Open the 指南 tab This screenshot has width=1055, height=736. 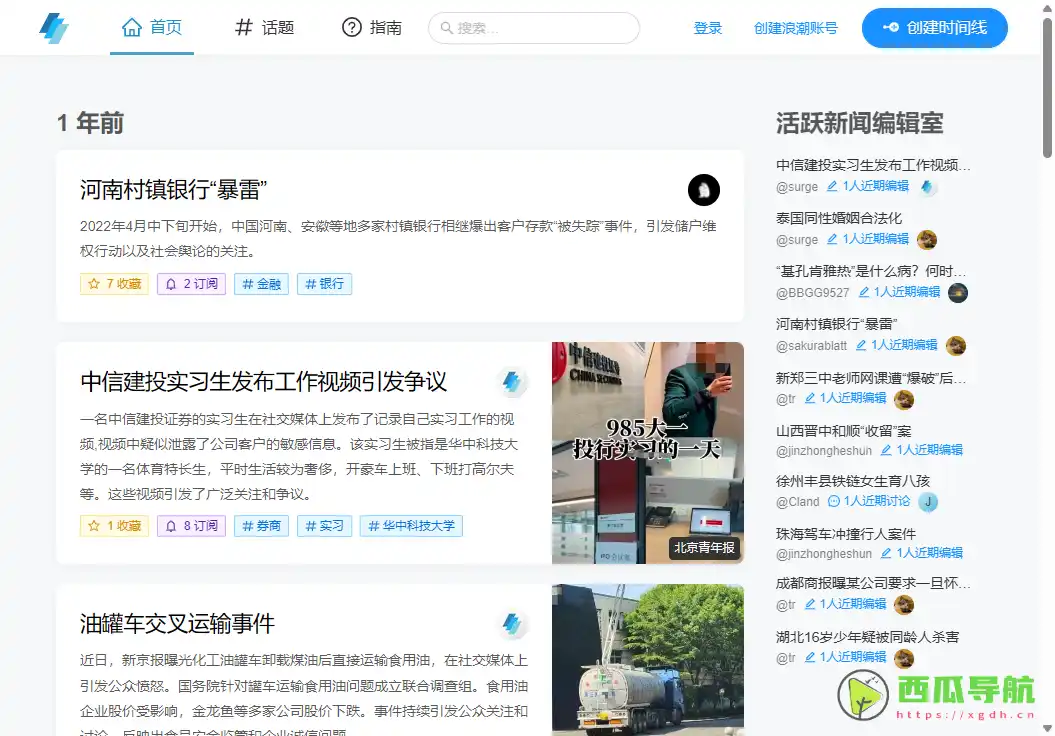(x=371, y=28)
